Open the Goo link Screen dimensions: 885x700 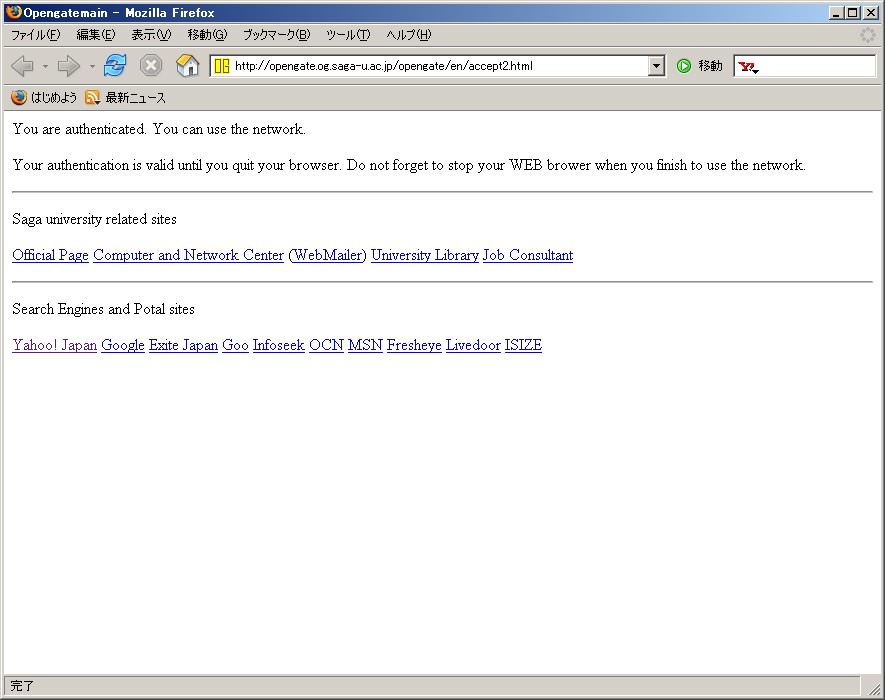235,345
